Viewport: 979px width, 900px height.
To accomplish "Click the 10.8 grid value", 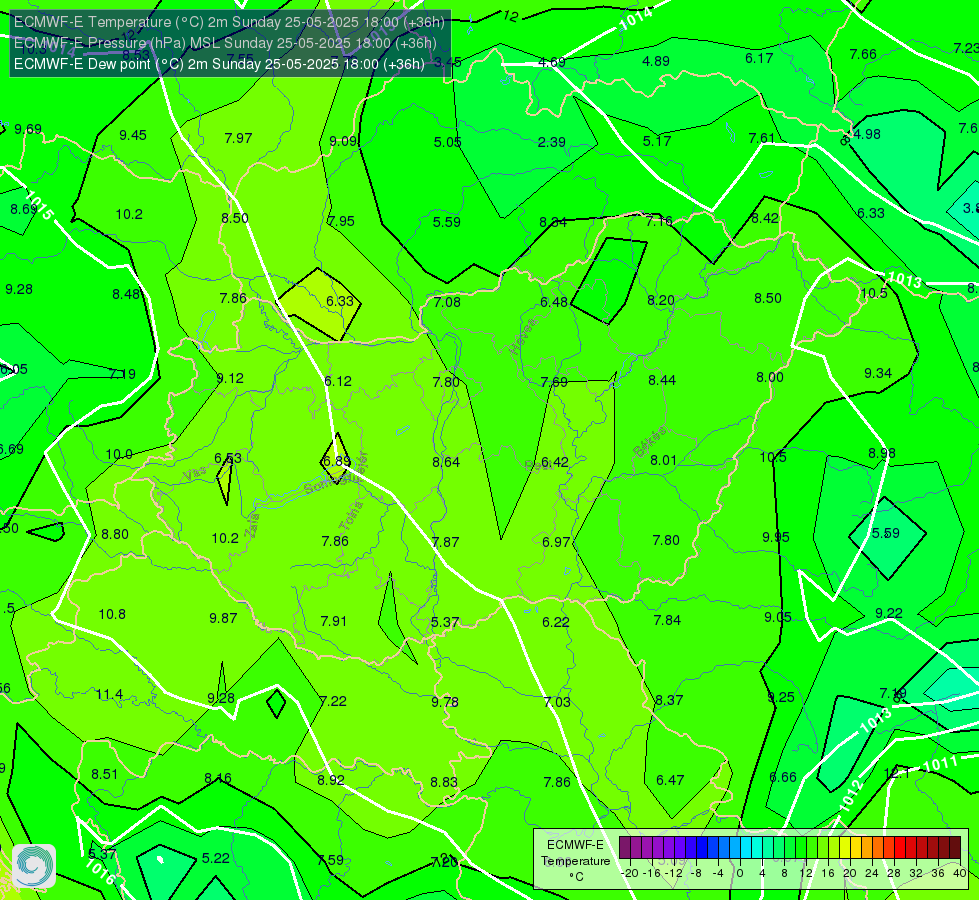I will click(112, 615).
